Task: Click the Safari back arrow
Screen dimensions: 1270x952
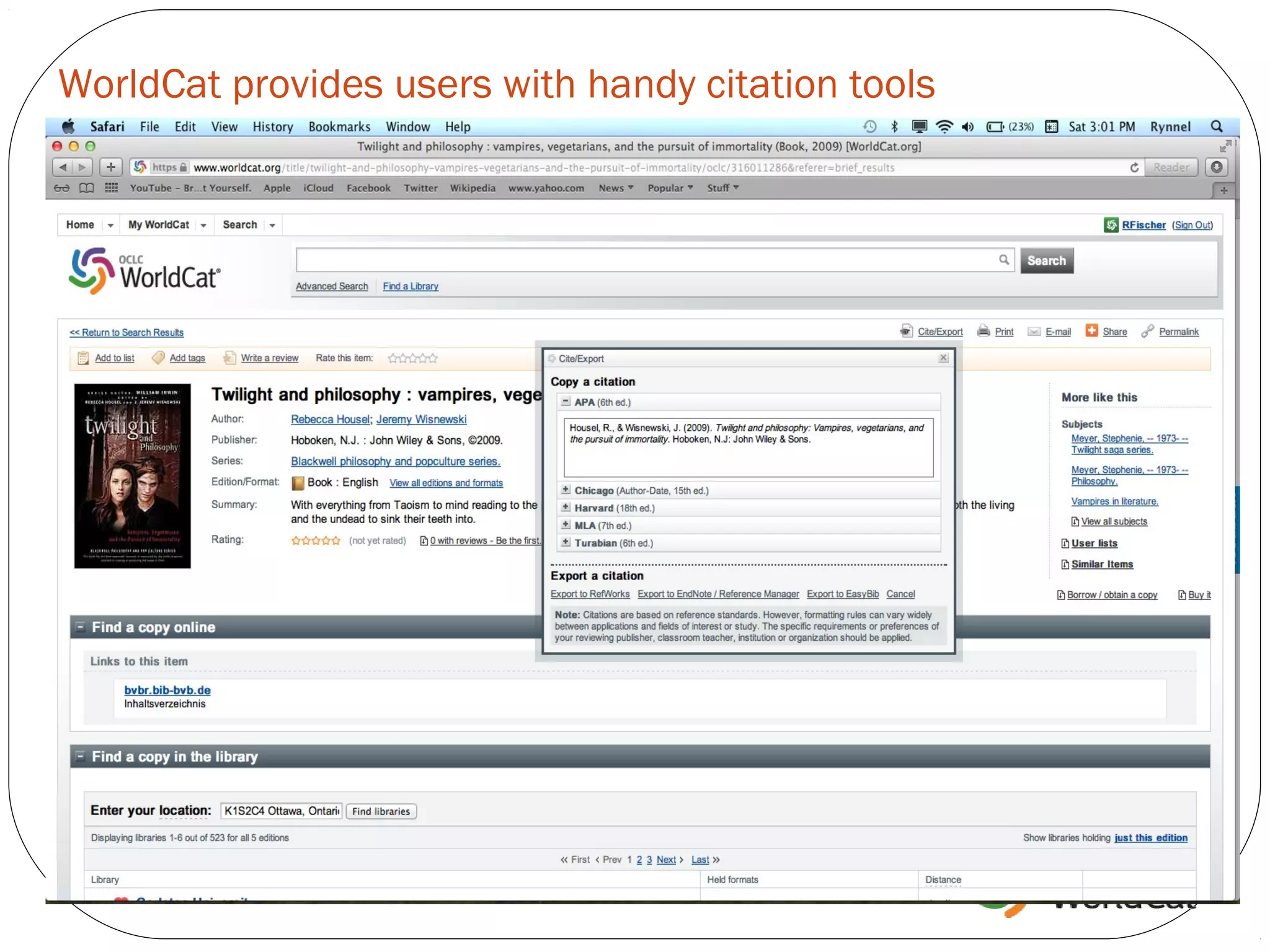Action: click(63, 167)
